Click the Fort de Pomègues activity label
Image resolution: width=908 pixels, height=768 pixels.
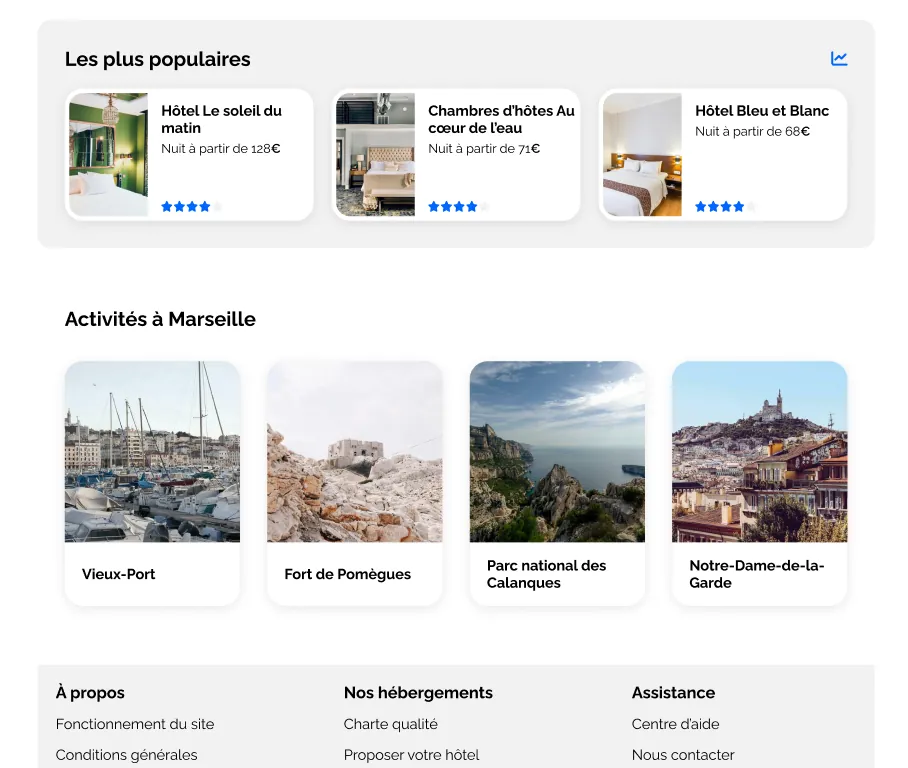pyautogui.click(x=347, y=574)
